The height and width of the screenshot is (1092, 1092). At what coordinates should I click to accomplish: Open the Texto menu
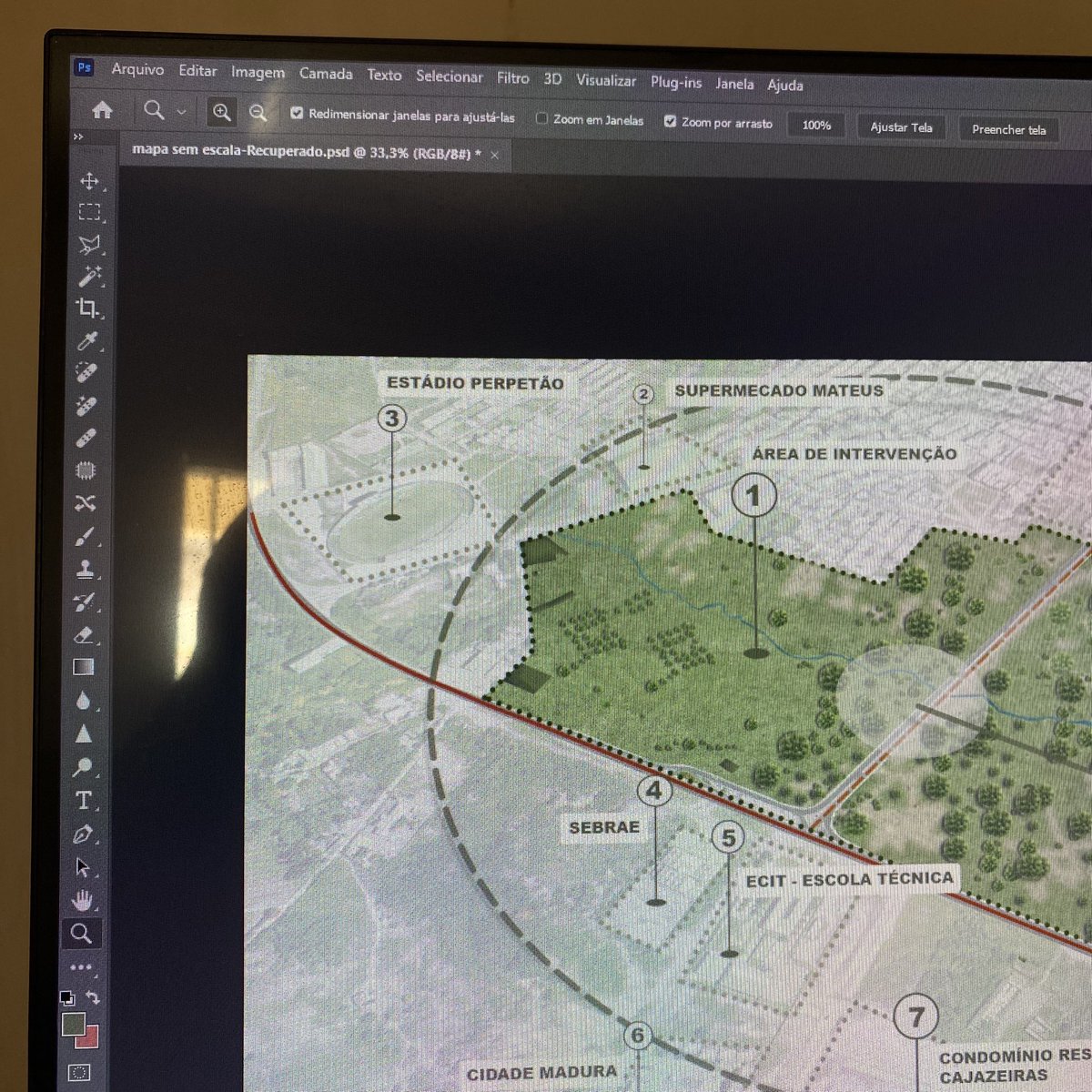384,76
